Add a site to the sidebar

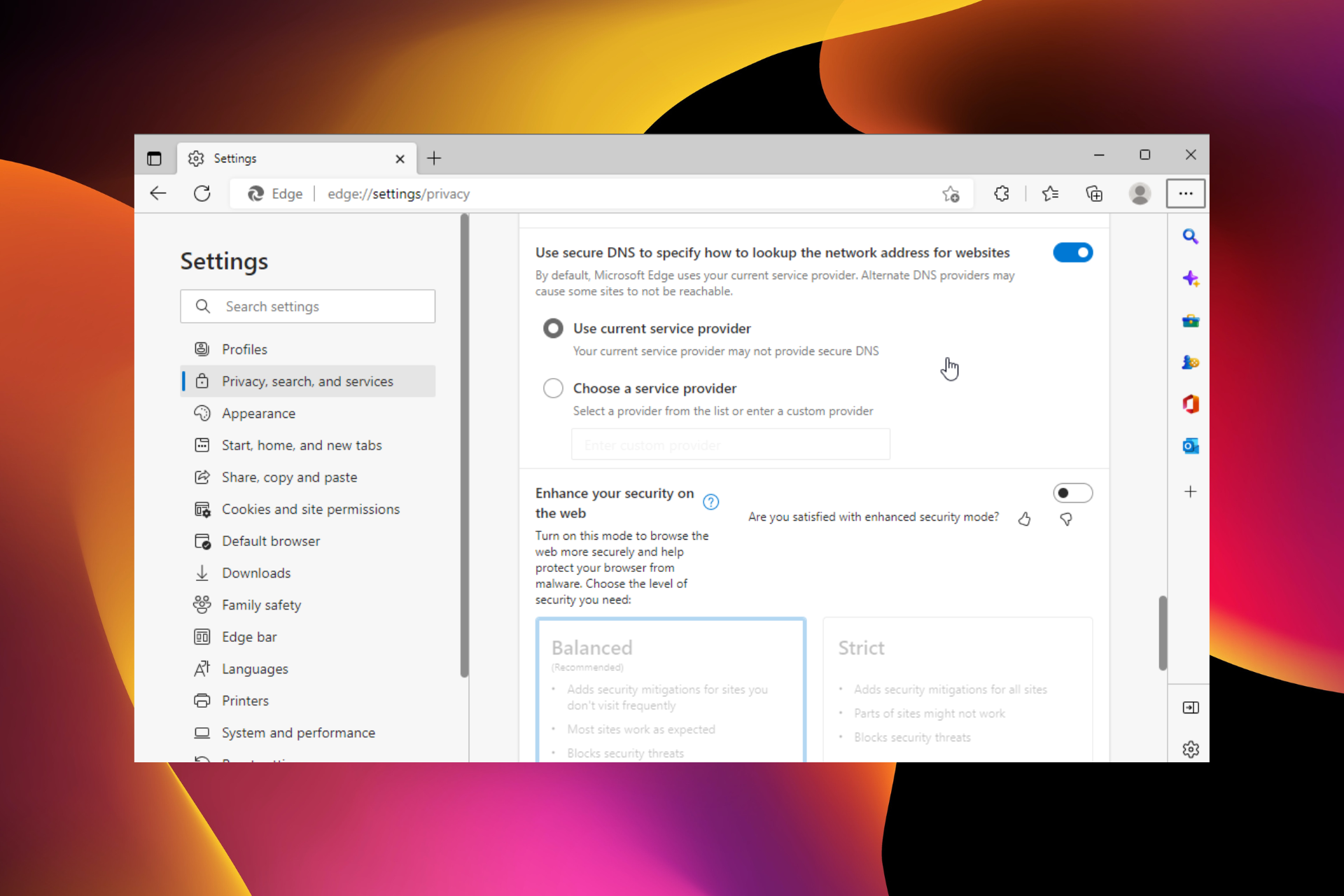click(x=1190, y=491)
